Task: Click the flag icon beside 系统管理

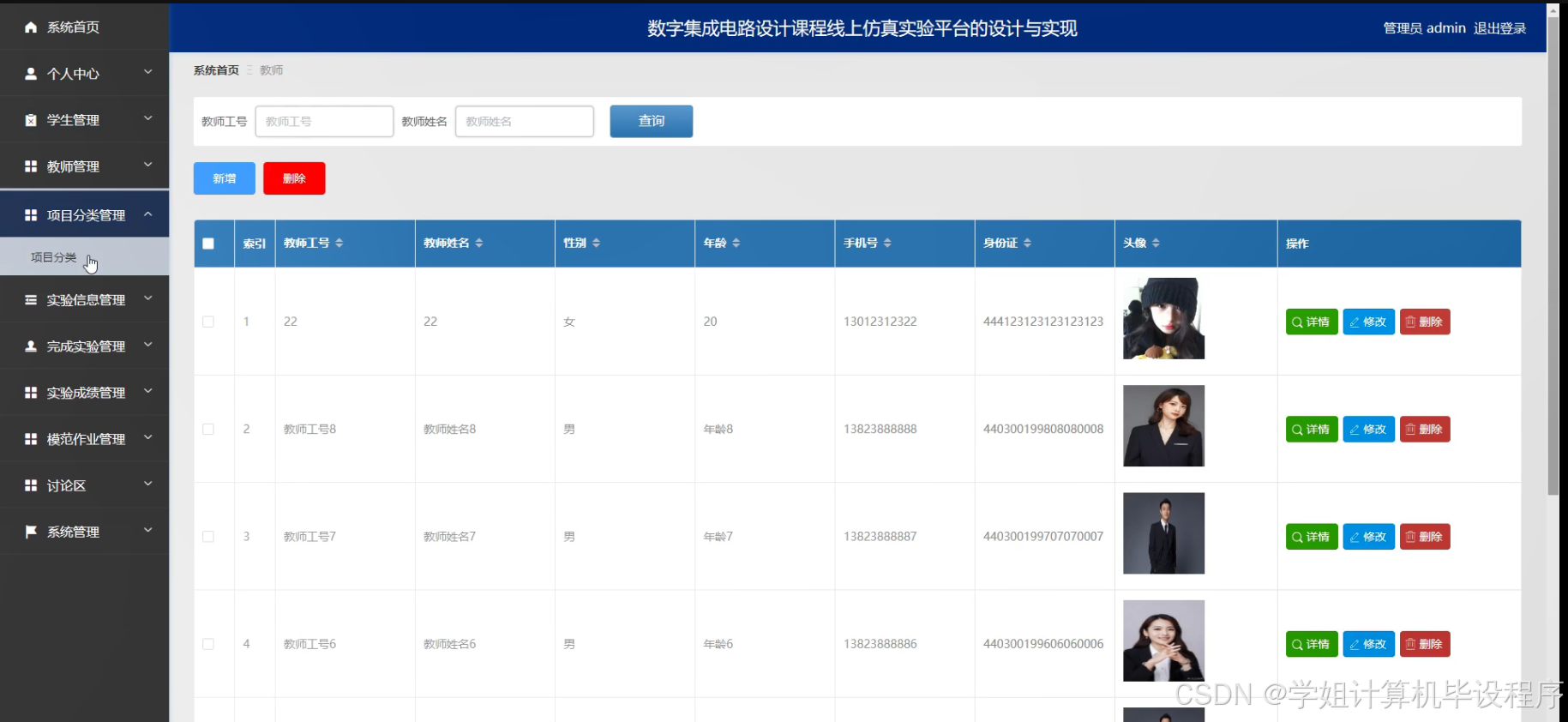Action: point(31,532)
